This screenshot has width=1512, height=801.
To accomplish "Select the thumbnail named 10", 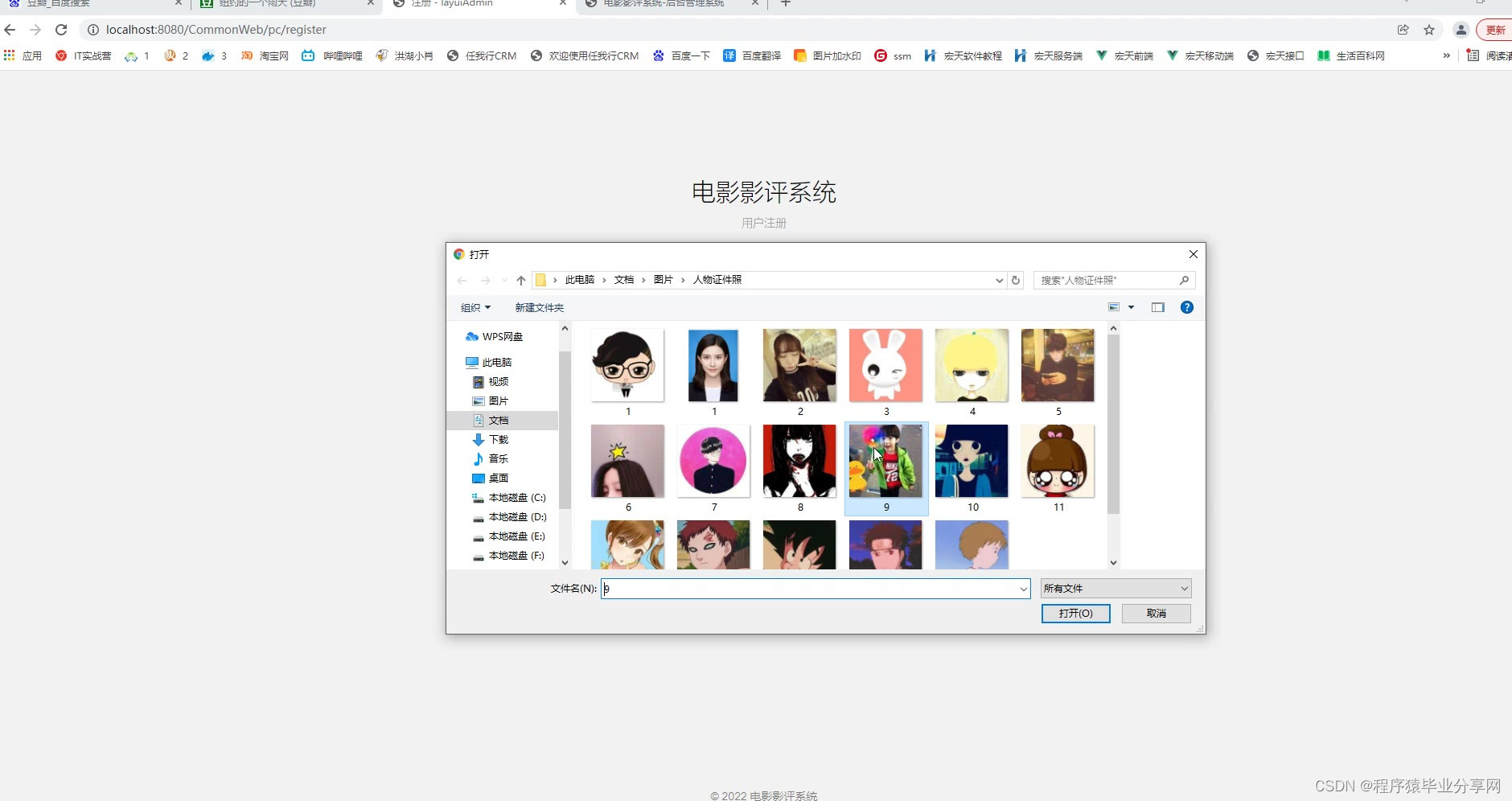I will 972,461.
